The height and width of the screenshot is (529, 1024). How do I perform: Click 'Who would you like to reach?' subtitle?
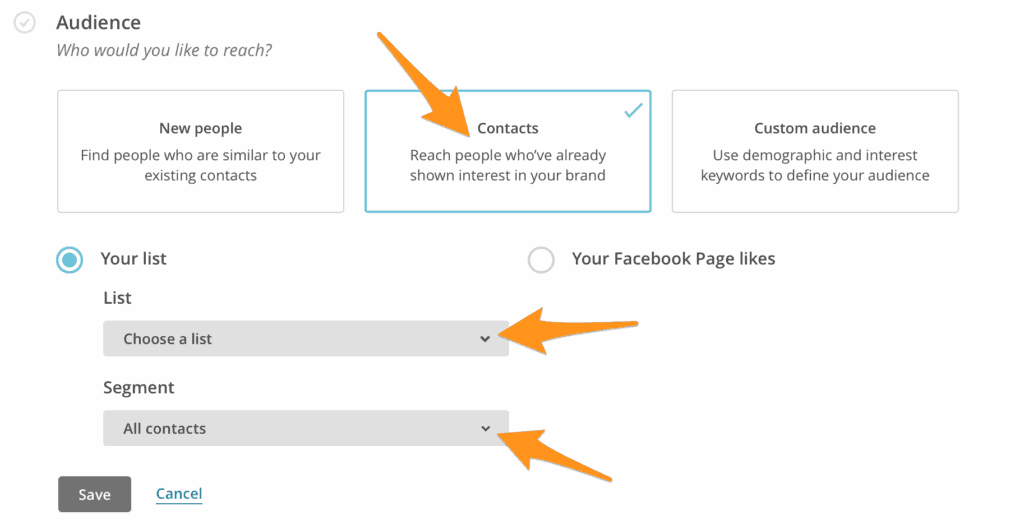pyautogui.click(x=163, y=50)
